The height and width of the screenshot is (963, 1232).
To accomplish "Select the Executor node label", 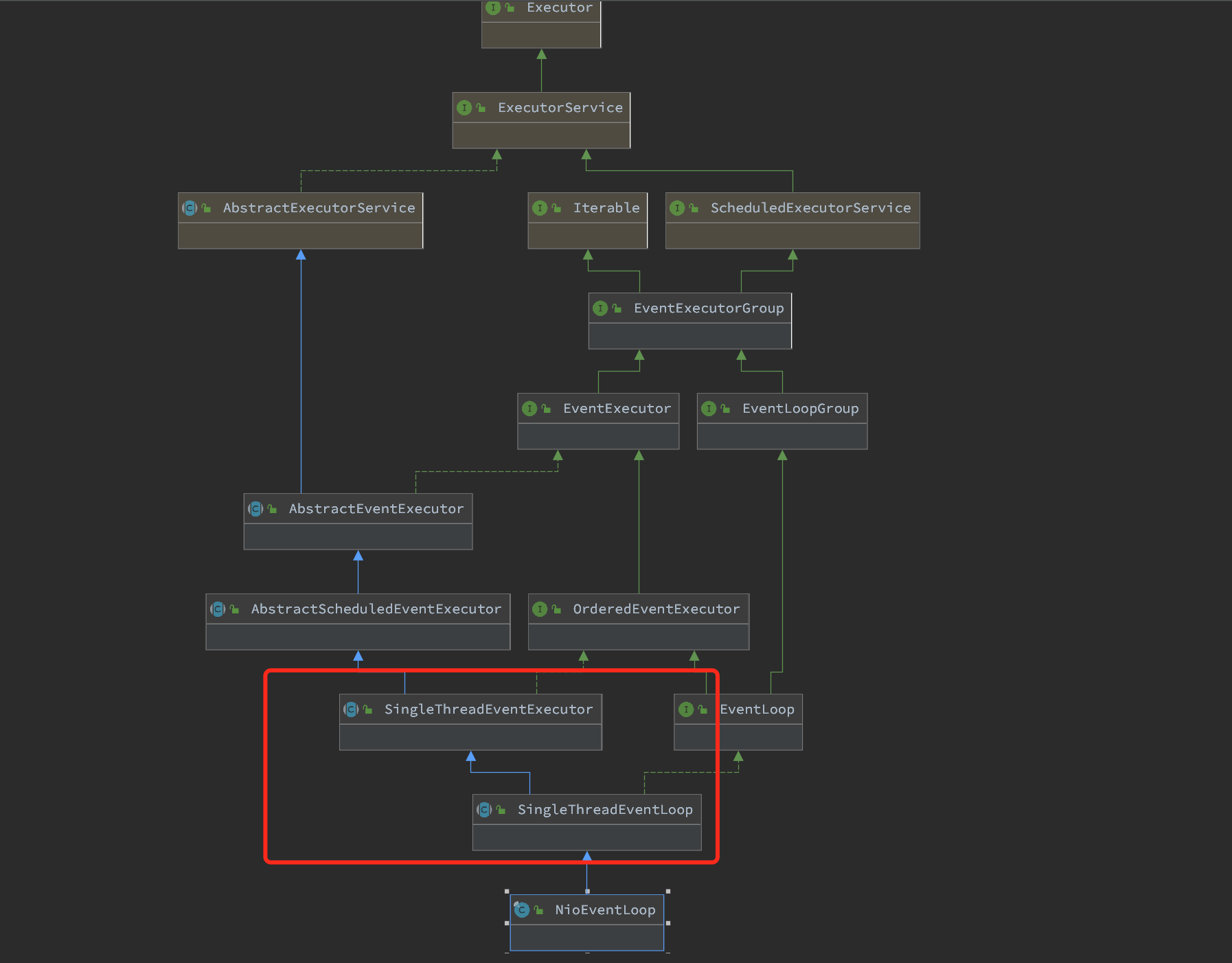I will click(x=560, y=8).
